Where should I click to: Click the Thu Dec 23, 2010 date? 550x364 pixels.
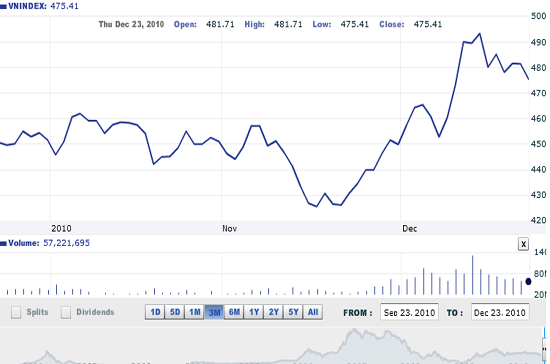131,24
